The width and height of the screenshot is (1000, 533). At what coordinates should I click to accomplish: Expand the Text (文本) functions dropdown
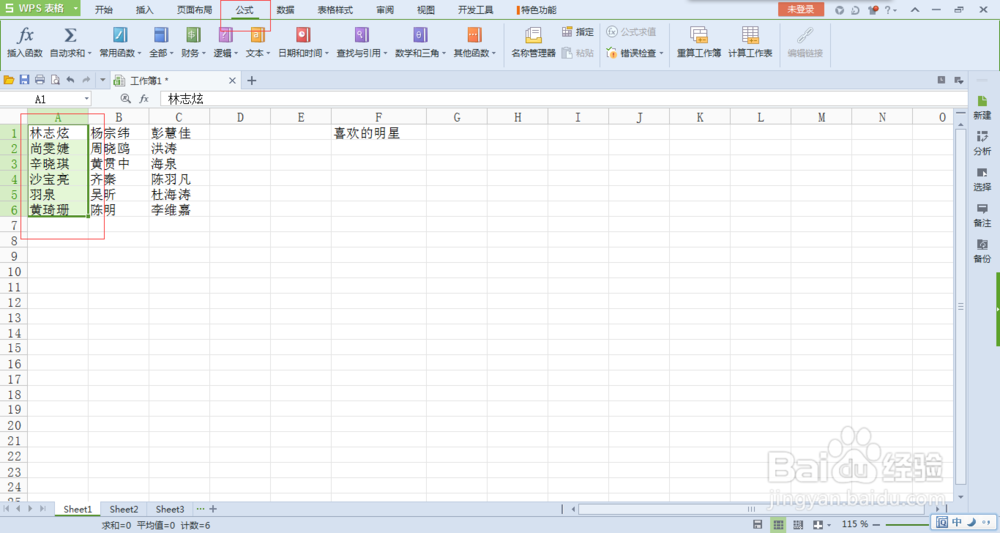coord(268,54)
